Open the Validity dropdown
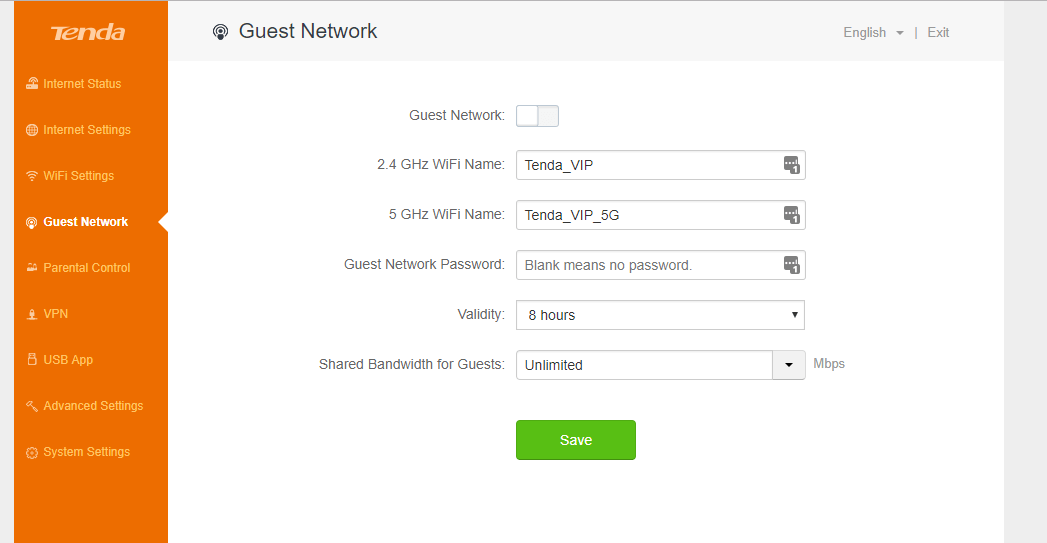Viewport: 1047px width, 543px height. (x=660, y=315)
